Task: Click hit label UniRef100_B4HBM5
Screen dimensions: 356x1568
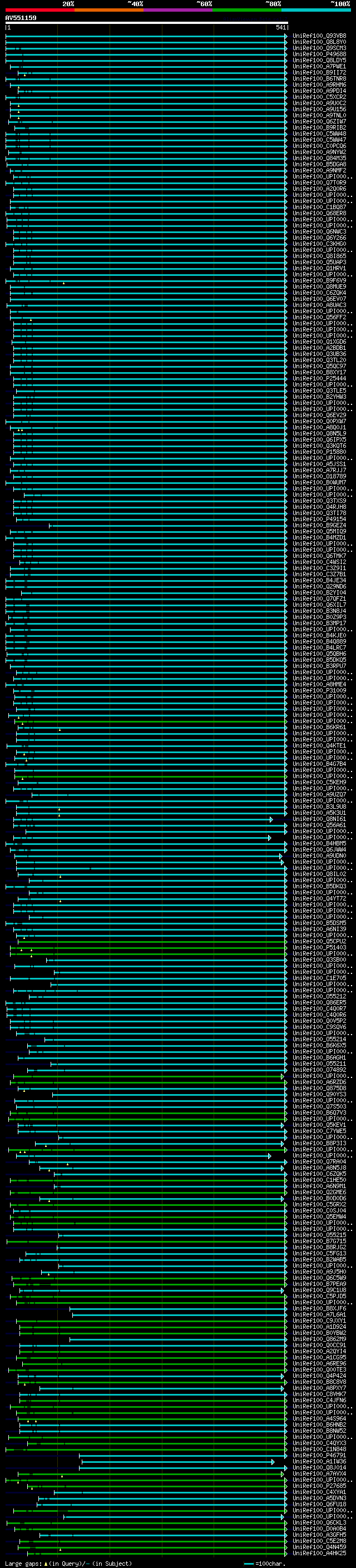Action: coord(319,844)
